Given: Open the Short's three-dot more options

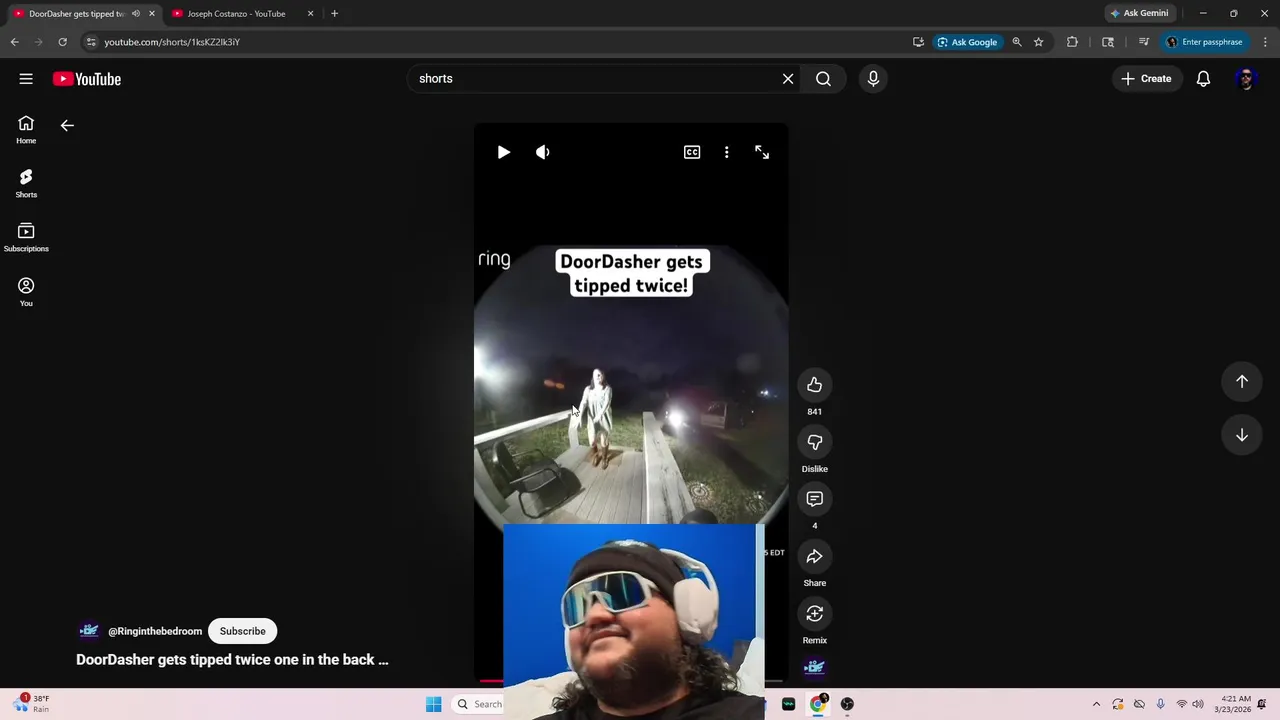Looking at the screenshot, I should pyautogui.click(x=727, y=152).
